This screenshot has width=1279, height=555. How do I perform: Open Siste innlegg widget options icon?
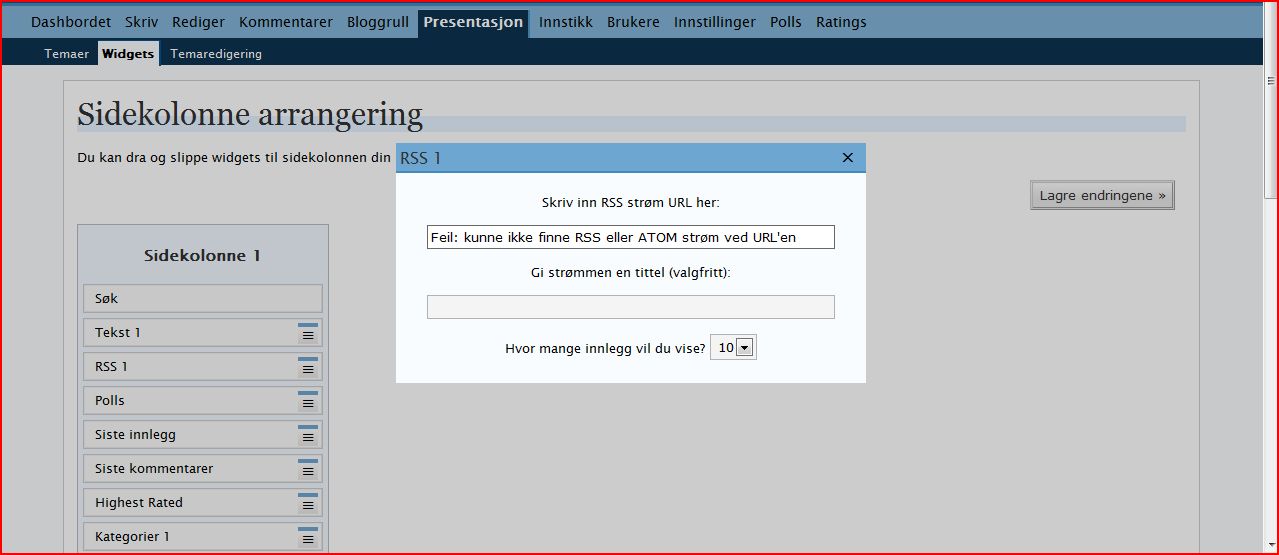pyautogui.click(x=308, y=435)
